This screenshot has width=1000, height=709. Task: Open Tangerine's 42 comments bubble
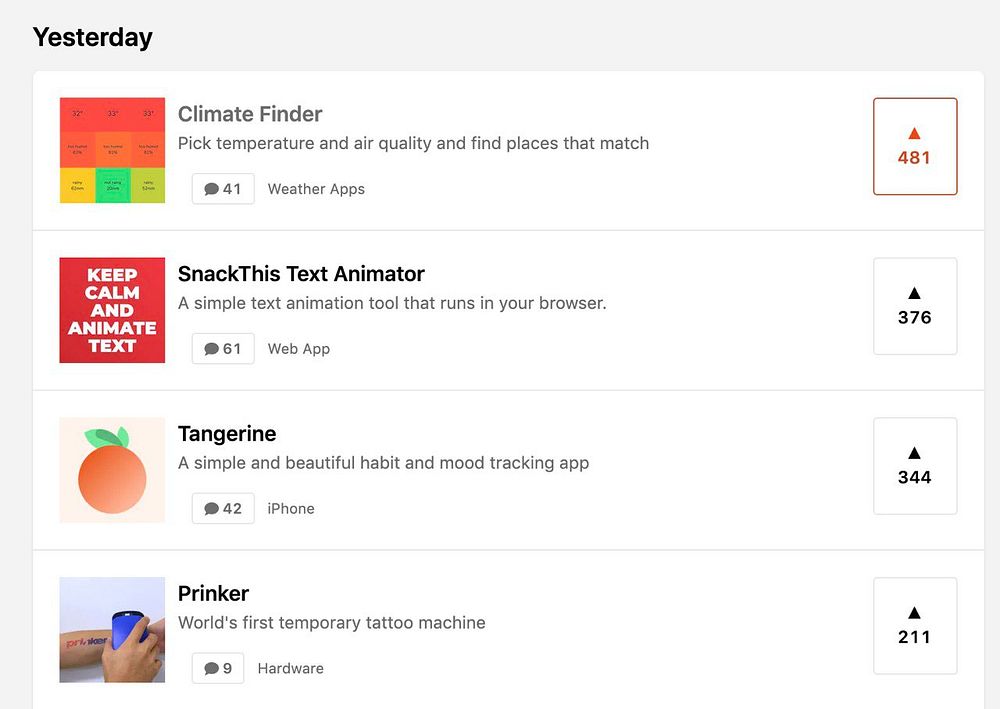pos(223,509)
